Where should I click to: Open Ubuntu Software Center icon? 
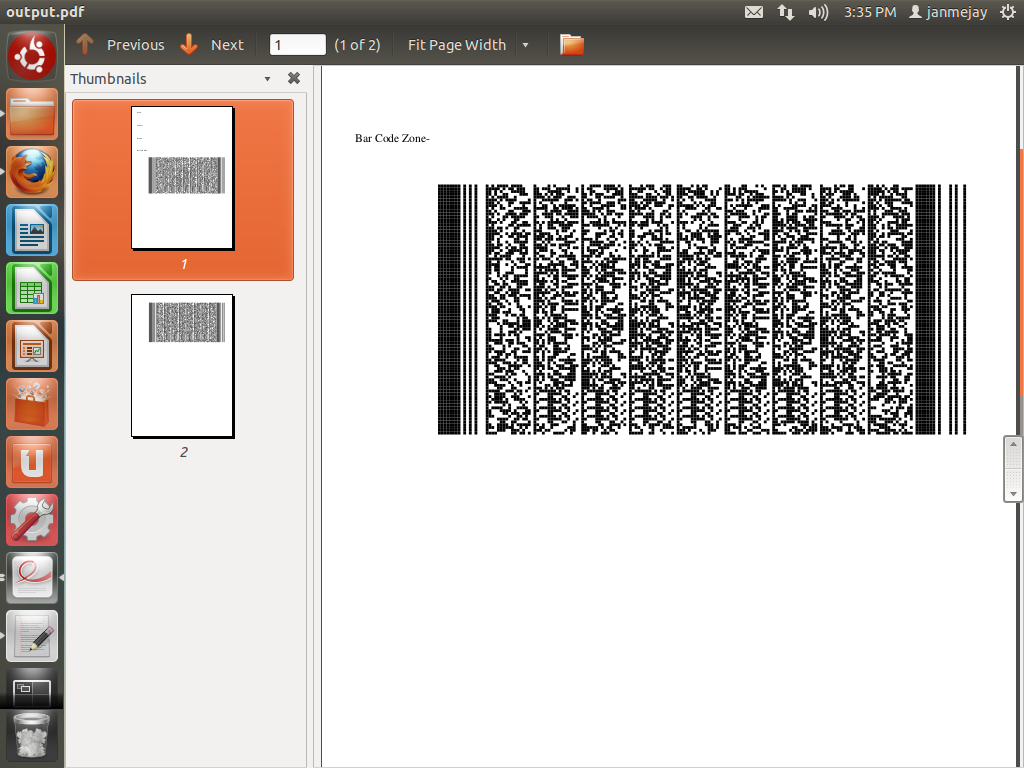(x=32, y=403)
